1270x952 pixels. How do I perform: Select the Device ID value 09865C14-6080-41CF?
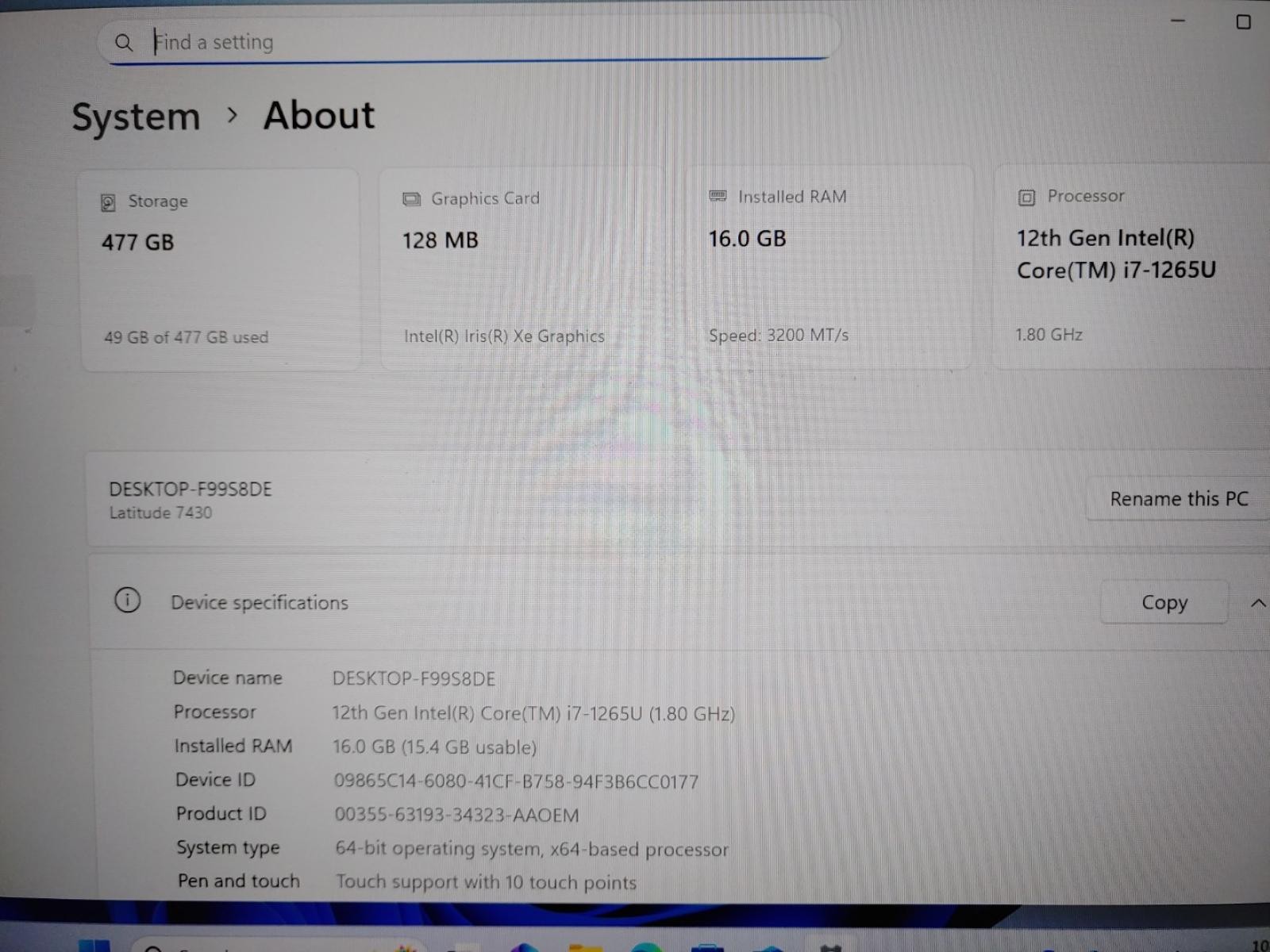pos(516,782)
